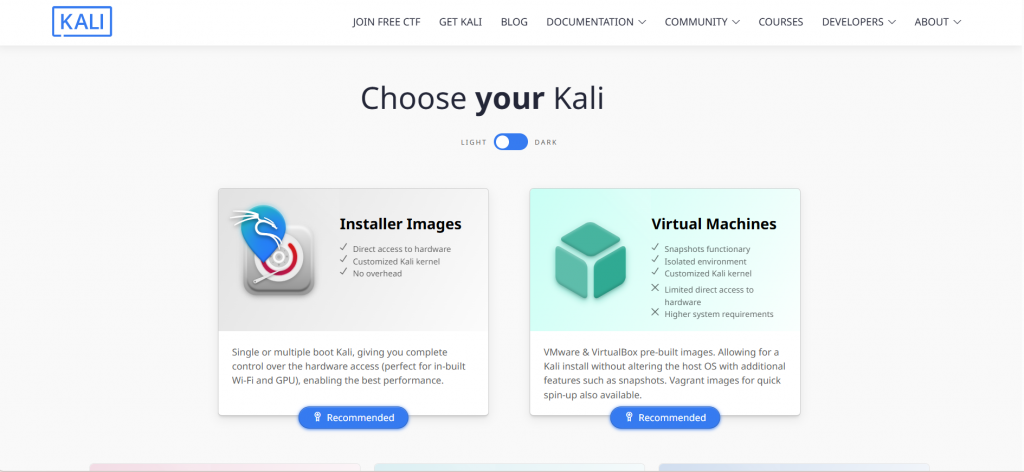The width and height of the screenshot is (1024, 472).
Task: Click the lightbulb icon on Virtual Machines' Recommended badge
Action: click(629, 418)
